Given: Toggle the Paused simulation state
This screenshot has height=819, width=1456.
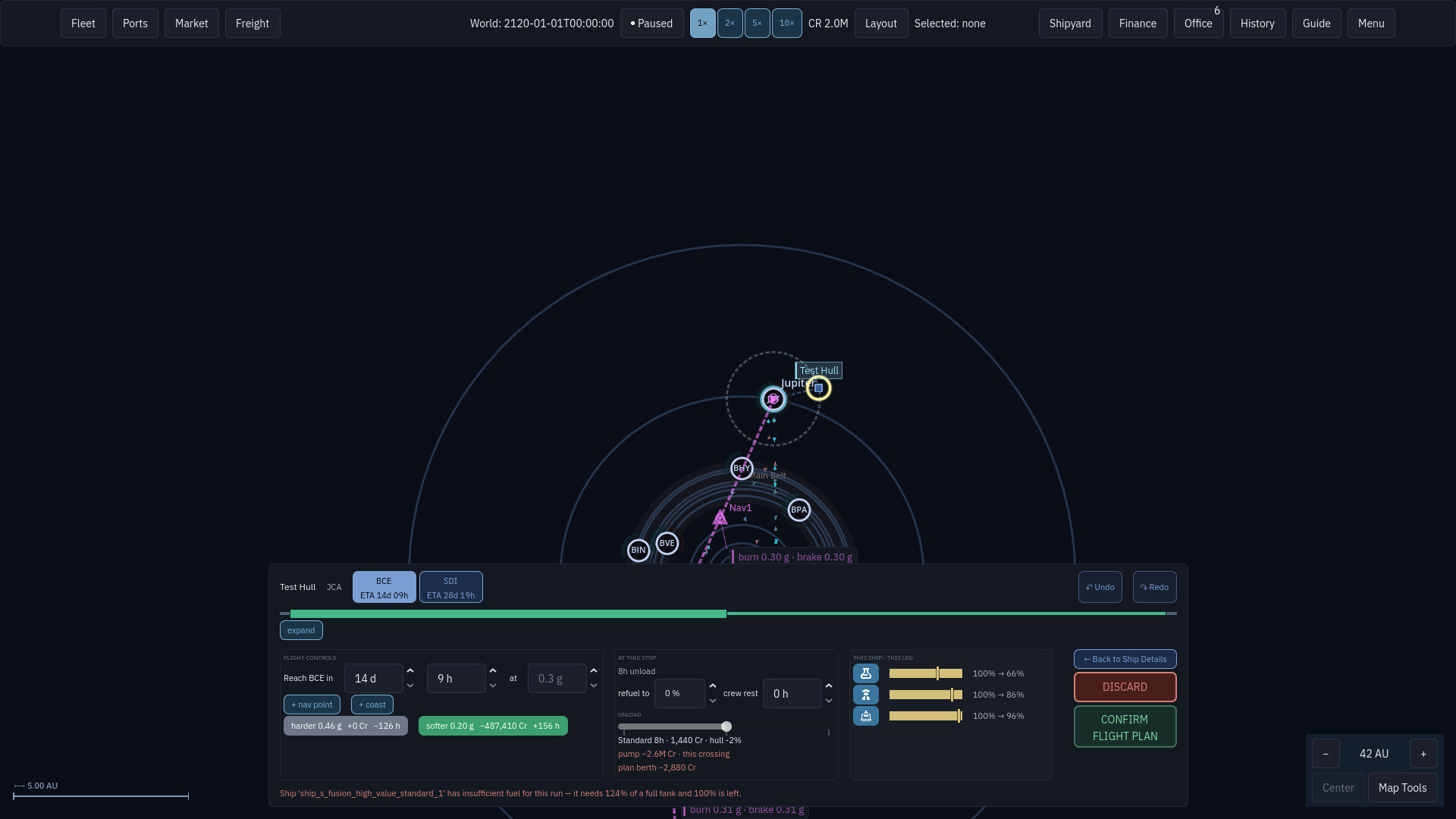Looking at the screenshot, I should (651, 24).
